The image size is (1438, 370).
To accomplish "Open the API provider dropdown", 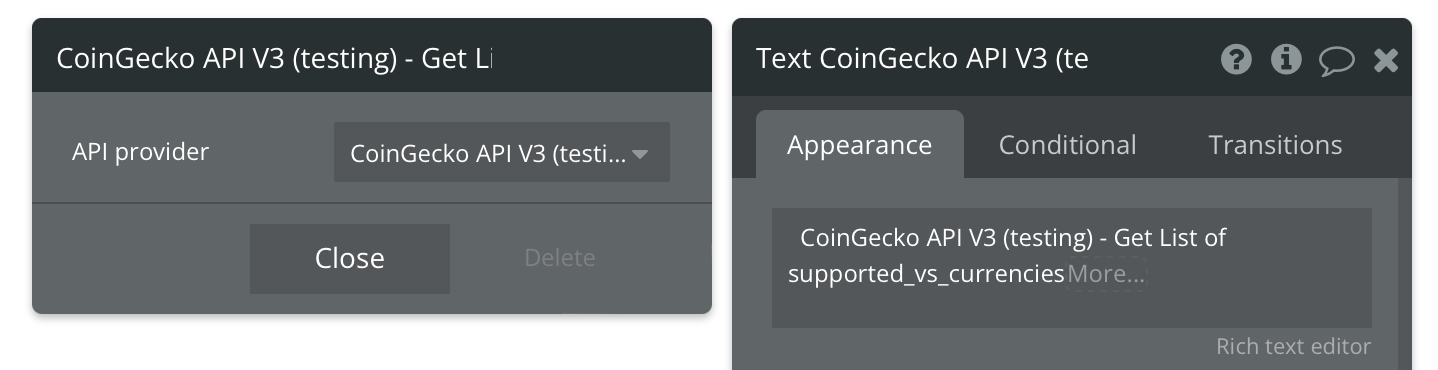I will [502, 153].
